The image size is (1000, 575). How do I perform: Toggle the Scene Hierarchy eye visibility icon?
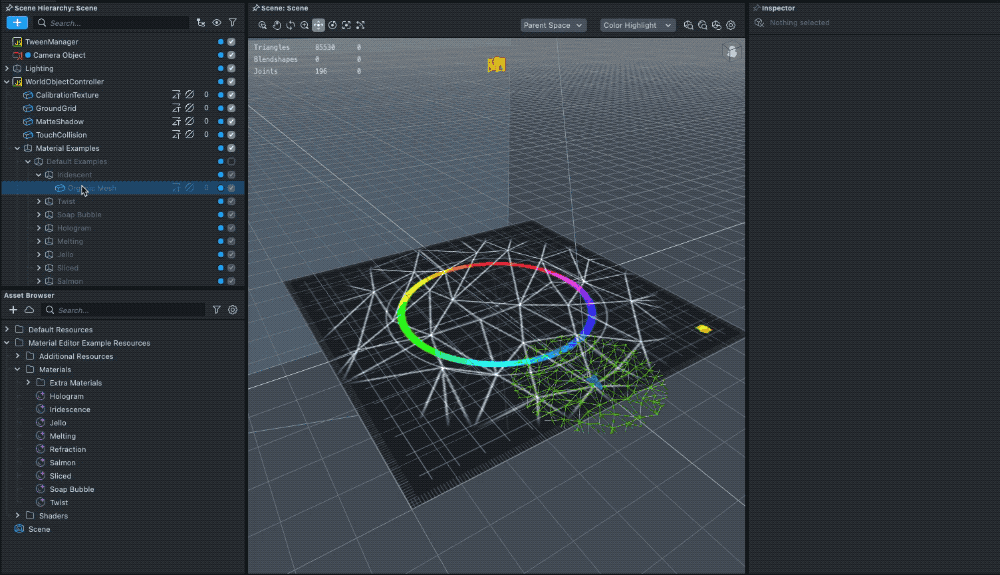click(x=216, y=22)
